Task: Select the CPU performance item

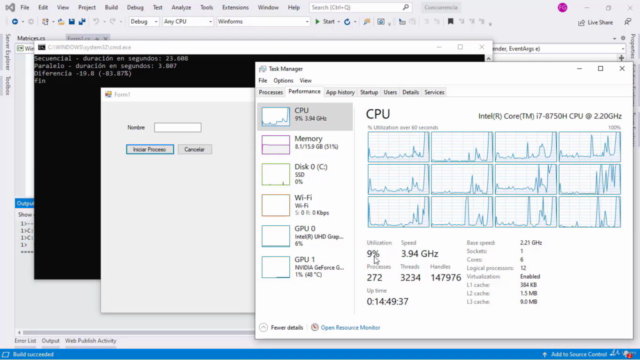Action: pyautogui.click(x=305, y=117)
